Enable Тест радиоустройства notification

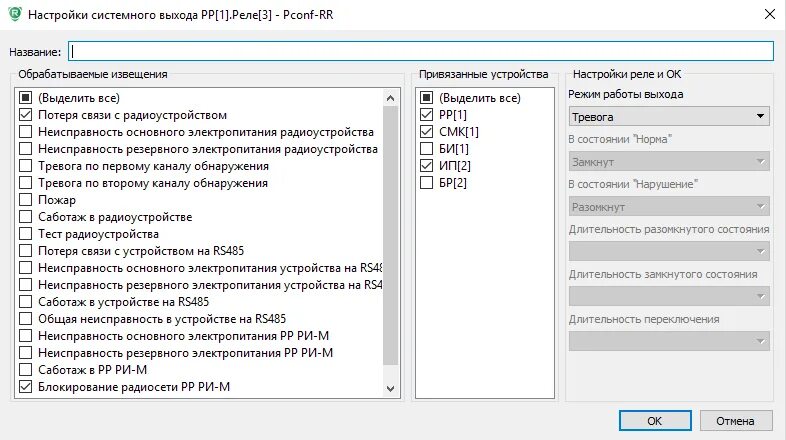point(26,234)
